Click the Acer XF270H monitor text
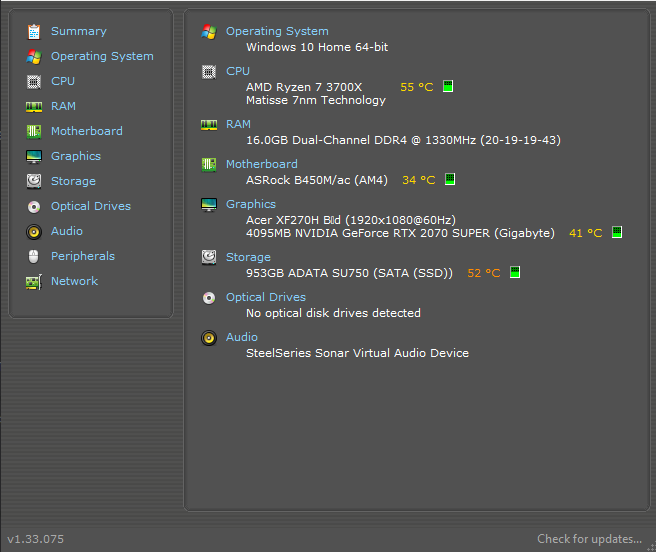 [351, 220]
